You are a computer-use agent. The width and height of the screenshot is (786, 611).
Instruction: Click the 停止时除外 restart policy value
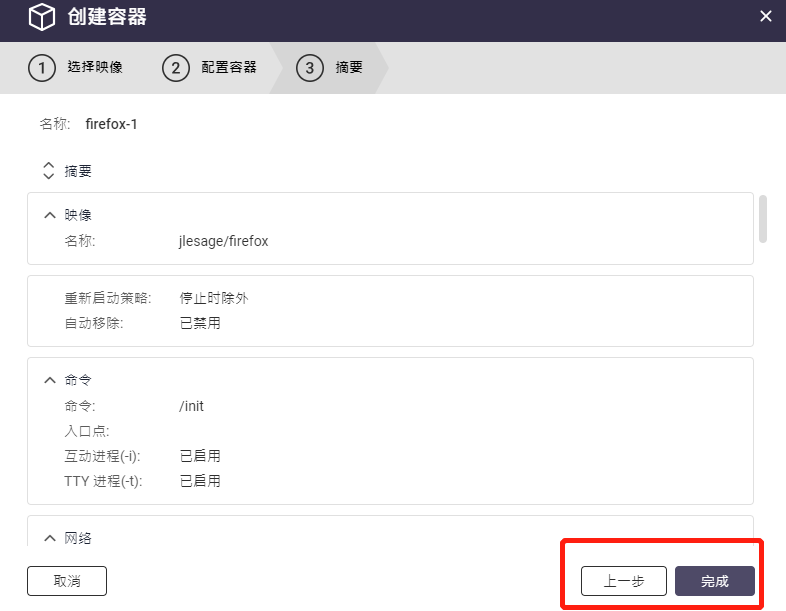click(x=213, y=298)
